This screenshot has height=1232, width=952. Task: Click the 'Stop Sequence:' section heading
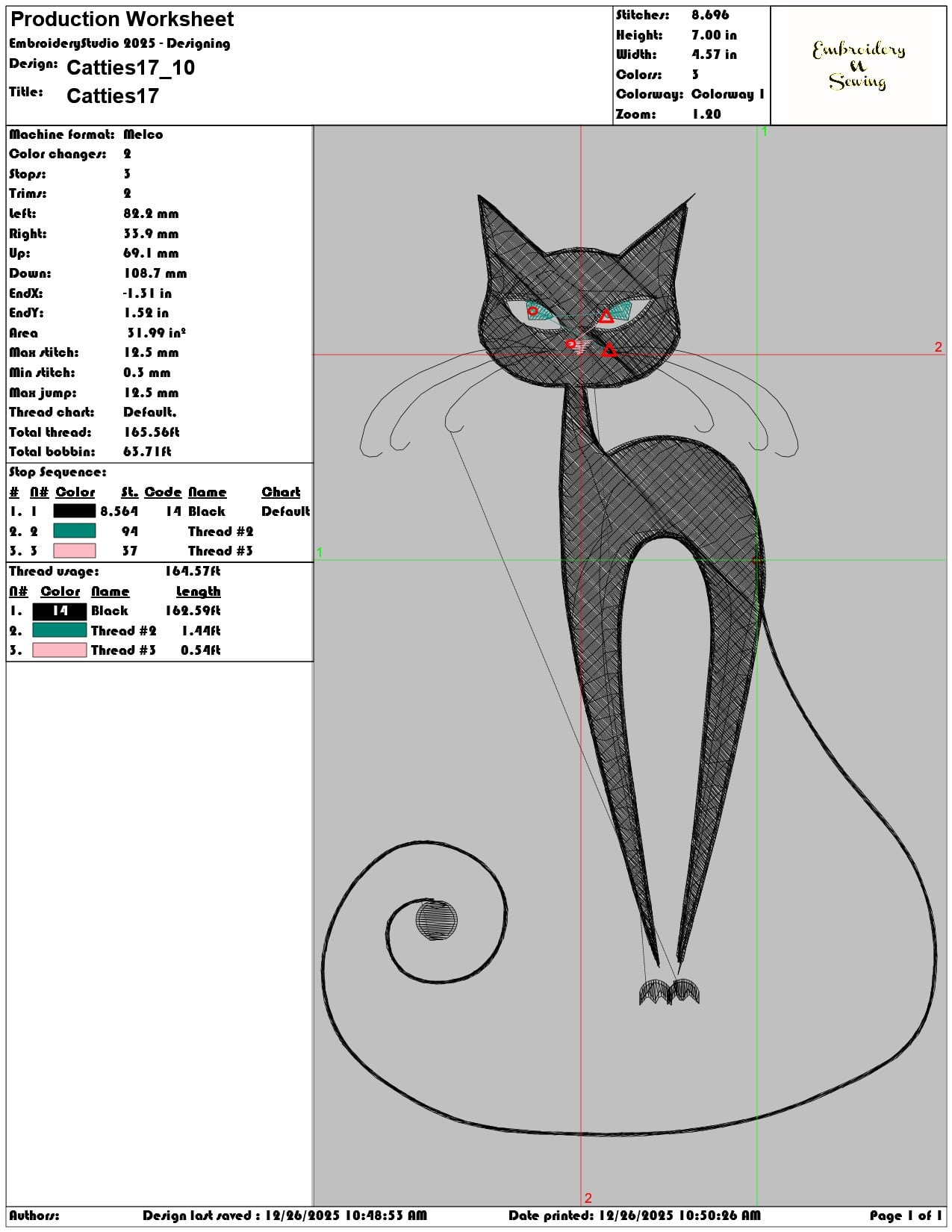pos(57,472)
